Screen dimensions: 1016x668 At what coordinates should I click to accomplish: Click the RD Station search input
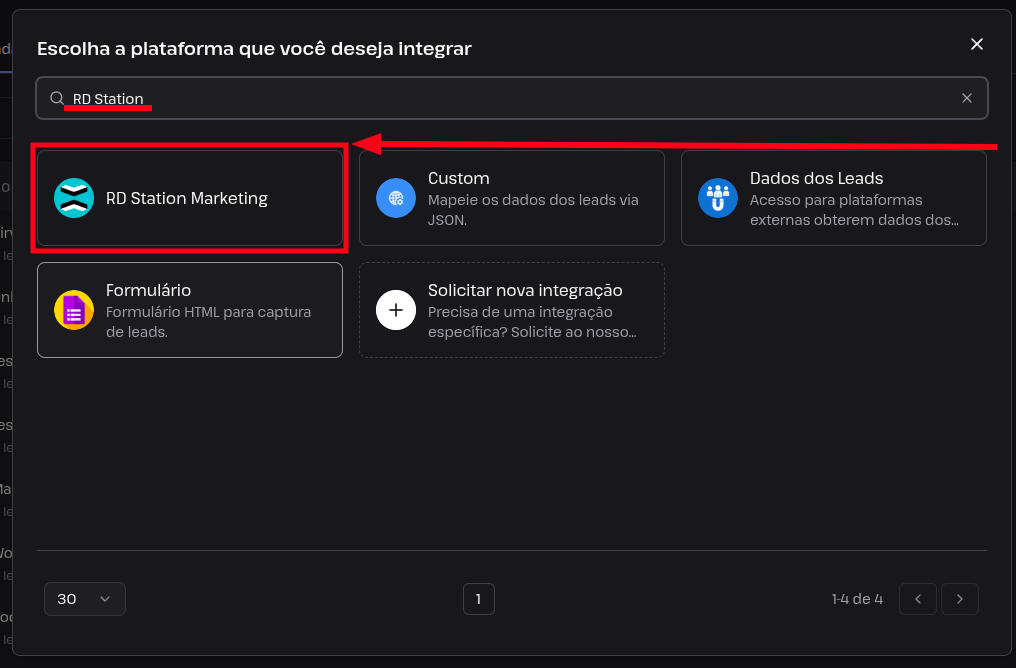point(512,98)
